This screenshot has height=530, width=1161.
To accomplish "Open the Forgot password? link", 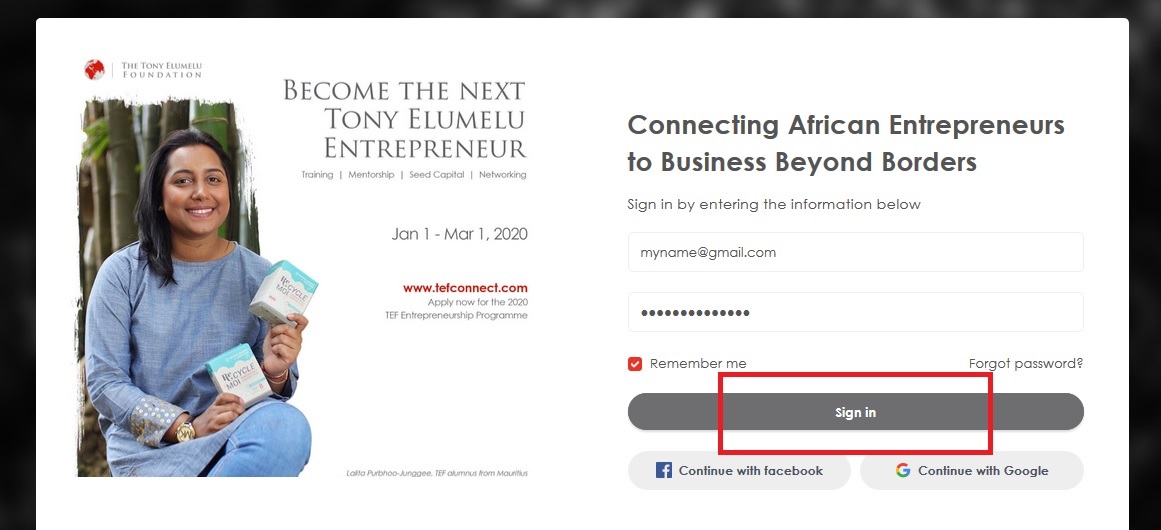I will click(x=1026, y=363).
